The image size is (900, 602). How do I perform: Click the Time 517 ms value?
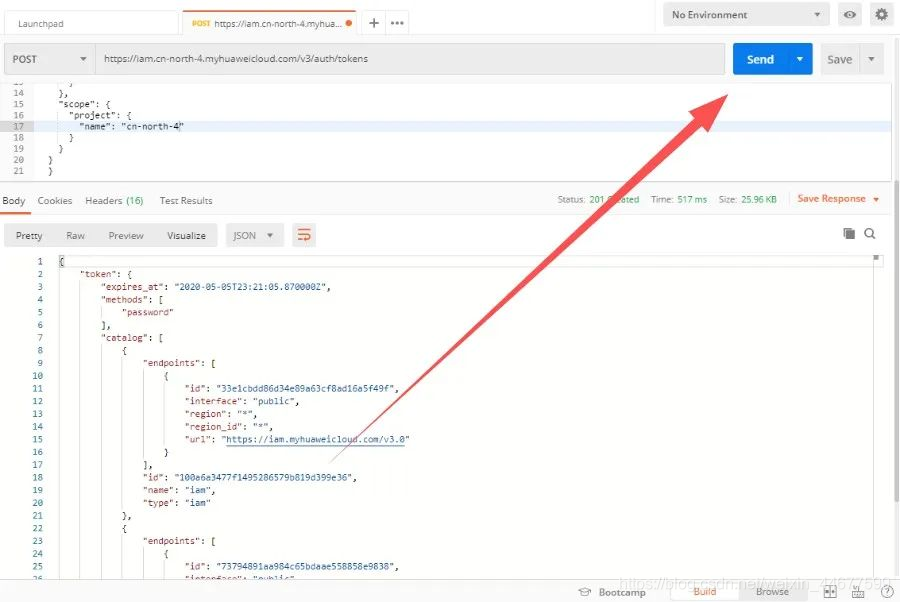tap(692, 199)
